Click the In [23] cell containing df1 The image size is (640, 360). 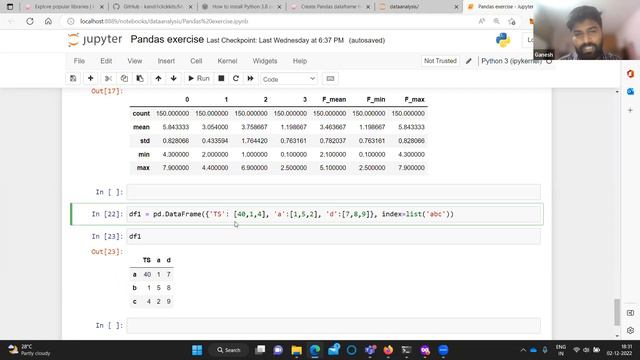click(333, 236)
